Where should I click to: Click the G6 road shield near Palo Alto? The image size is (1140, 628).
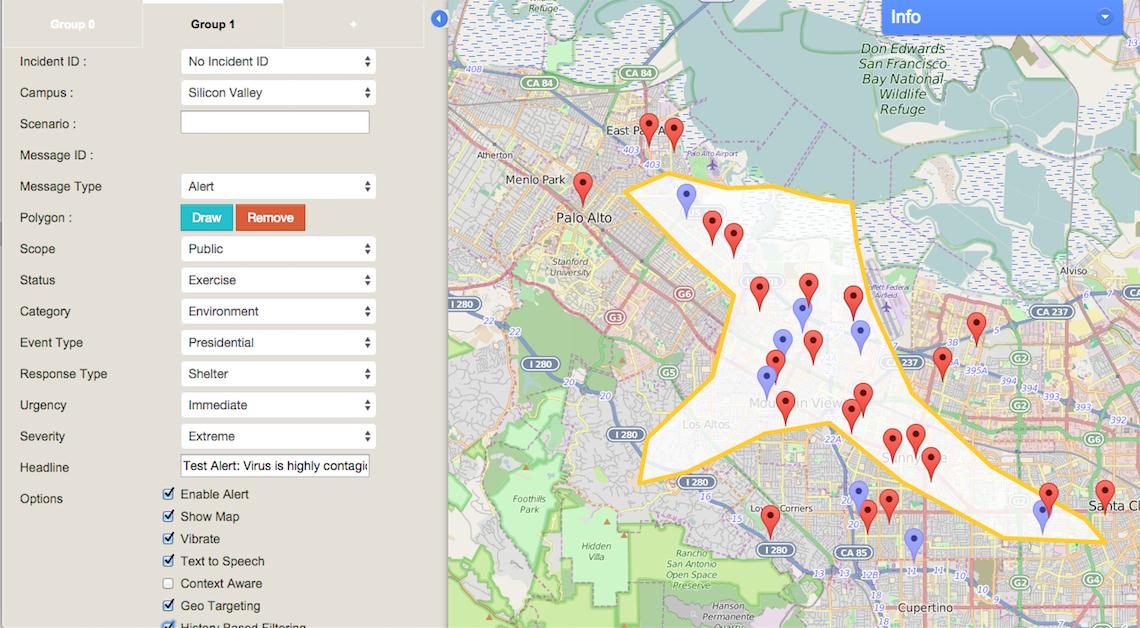683,294
